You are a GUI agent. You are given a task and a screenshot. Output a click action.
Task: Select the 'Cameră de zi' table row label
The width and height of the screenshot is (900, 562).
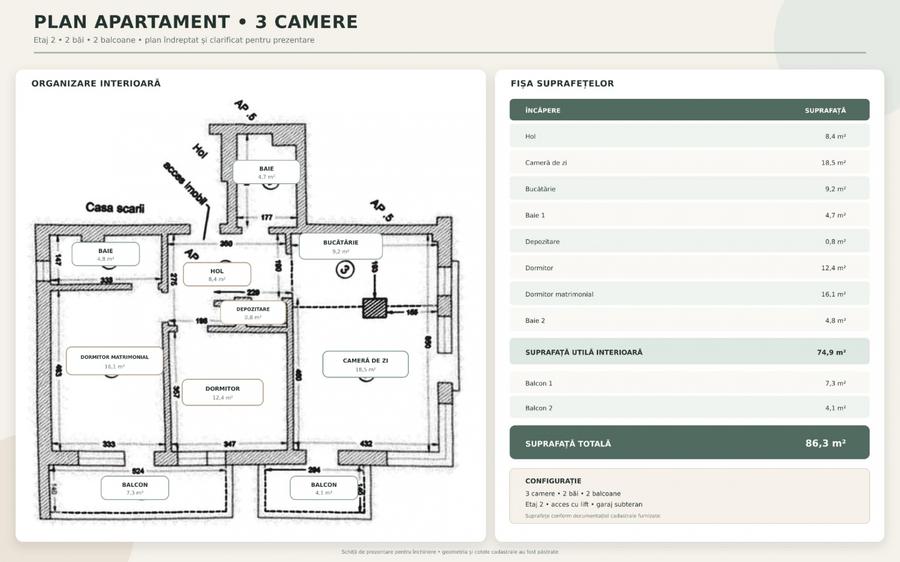[546, 163]
